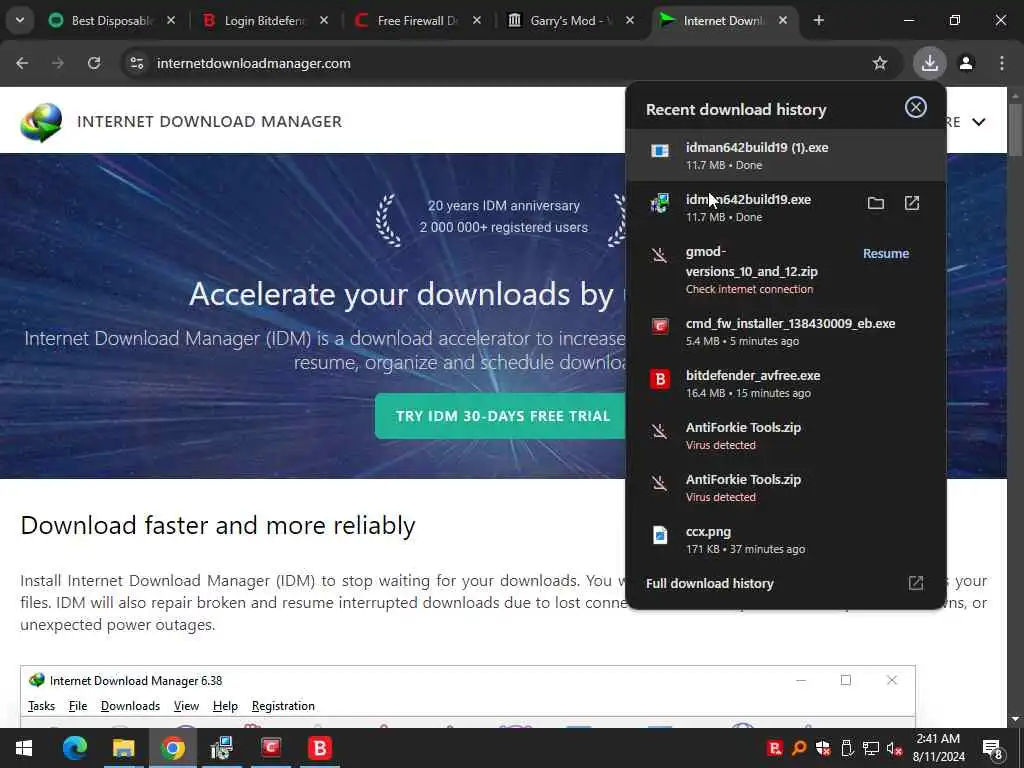The width and height of the screenshot is (1024, 768).
Task: Select the ccx.png download entry
Action: point(786,539)
